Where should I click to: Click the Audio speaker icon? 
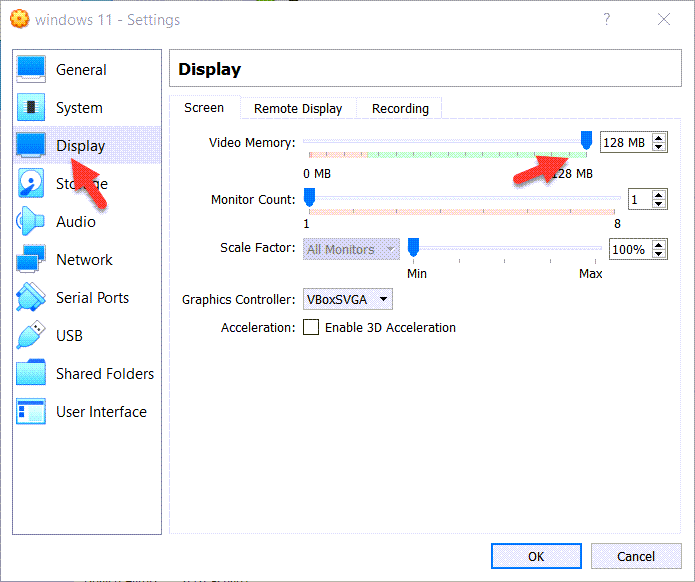click(31, 221)
